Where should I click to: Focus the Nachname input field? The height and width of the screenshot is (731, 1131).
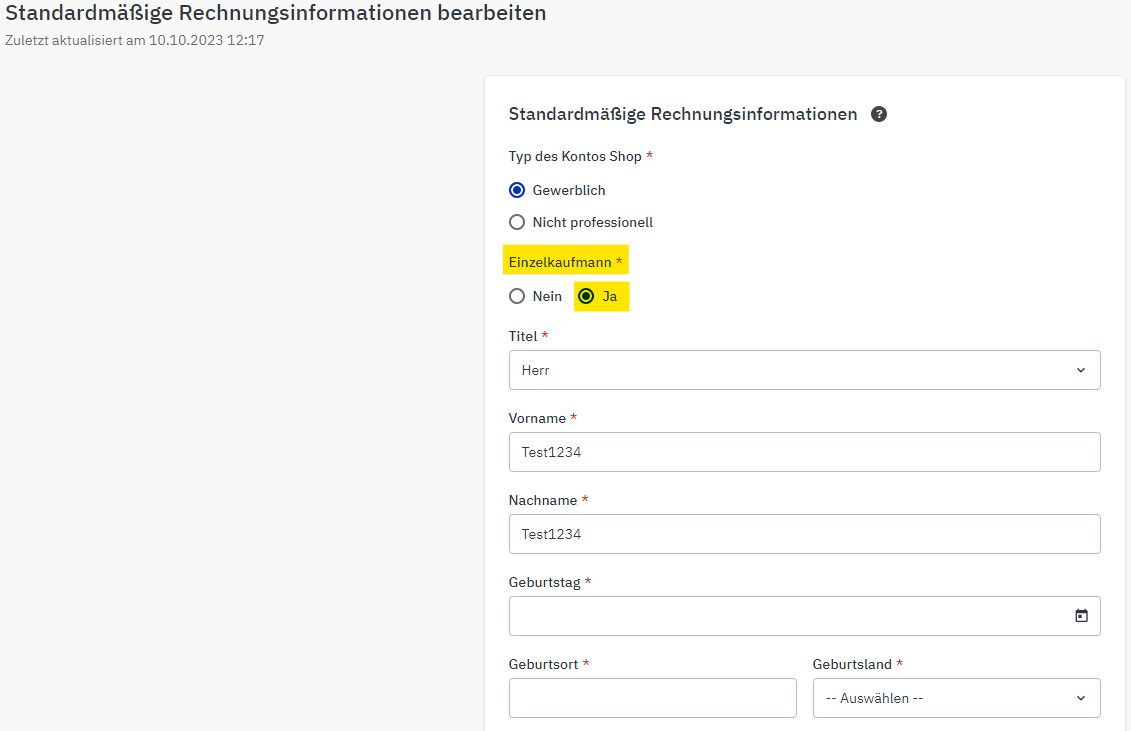click(x=804, y=534)
